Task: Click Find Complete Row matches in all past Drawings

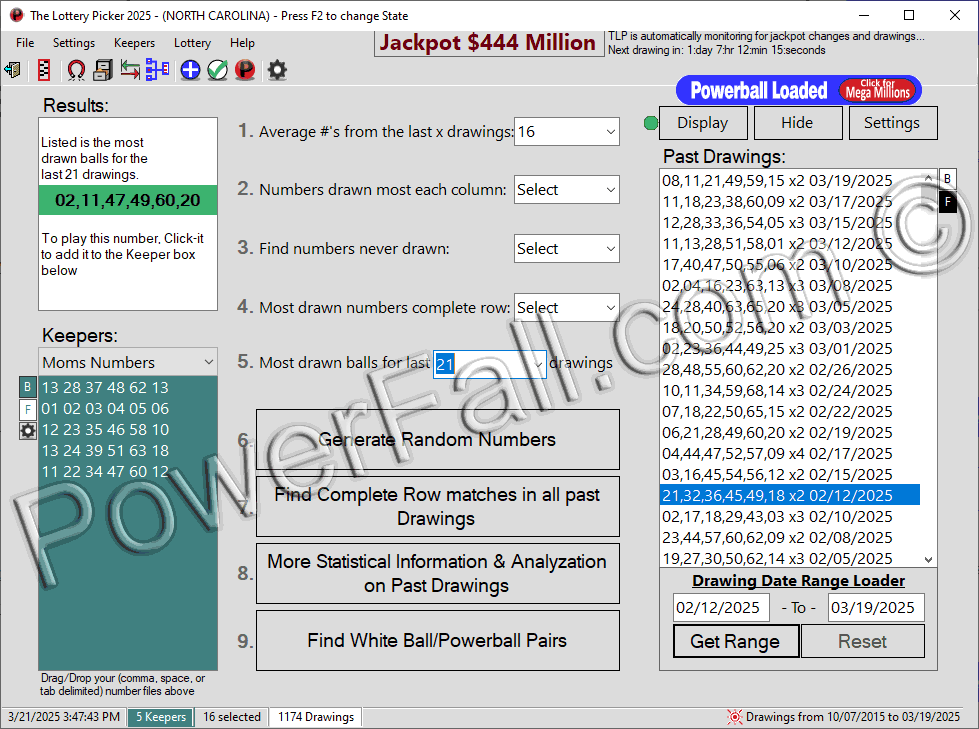Action: click(x=438, y=506)
